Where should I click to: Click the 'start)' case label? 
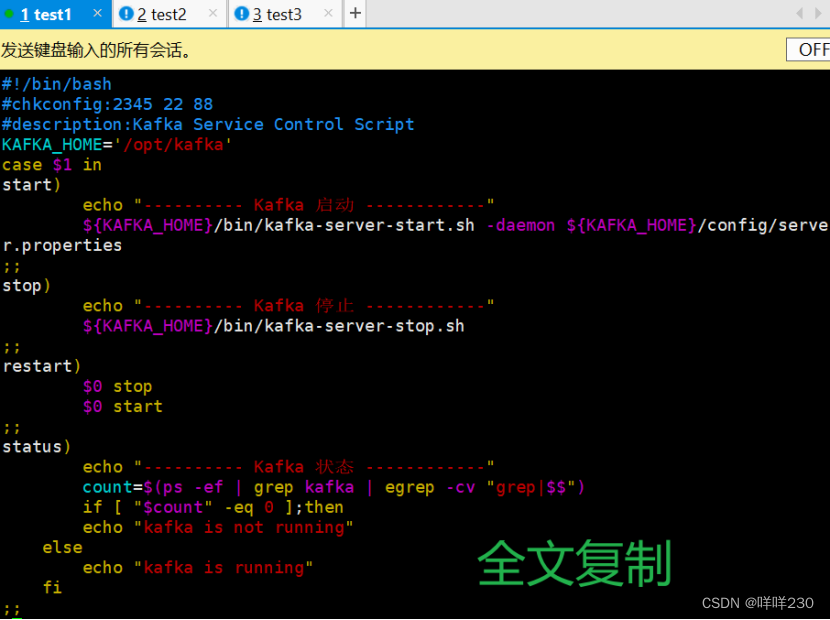pos(32,185)
